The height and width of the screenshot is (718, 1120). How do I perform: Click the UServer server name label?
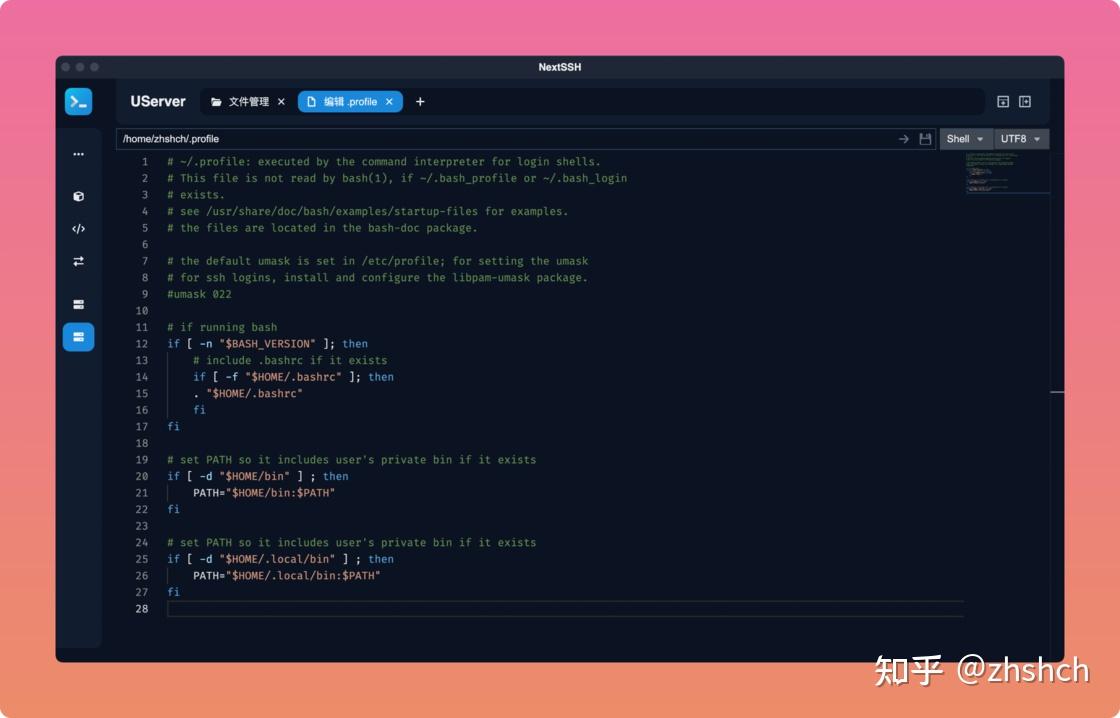pos(157,101)
